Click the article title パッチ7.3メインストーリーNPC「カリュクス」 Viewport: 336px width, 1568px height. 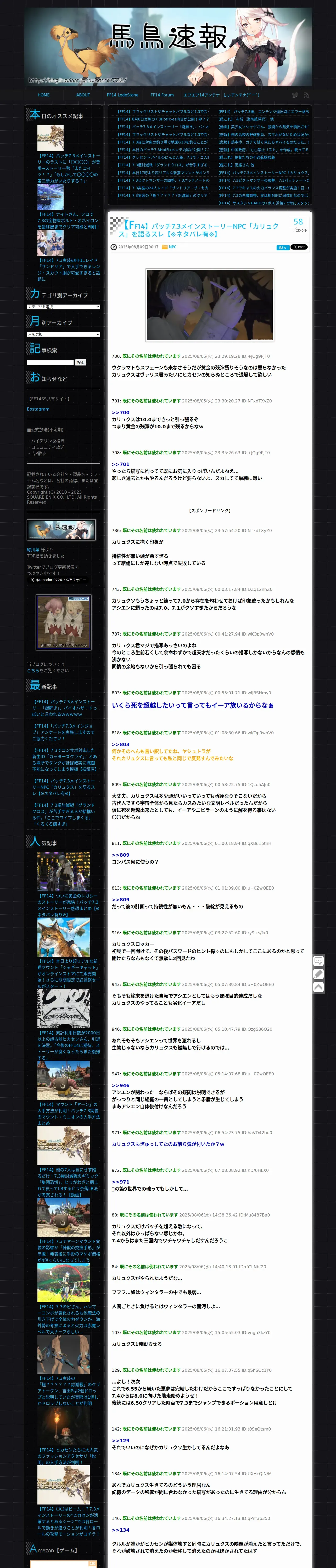[x=199, y=229]
